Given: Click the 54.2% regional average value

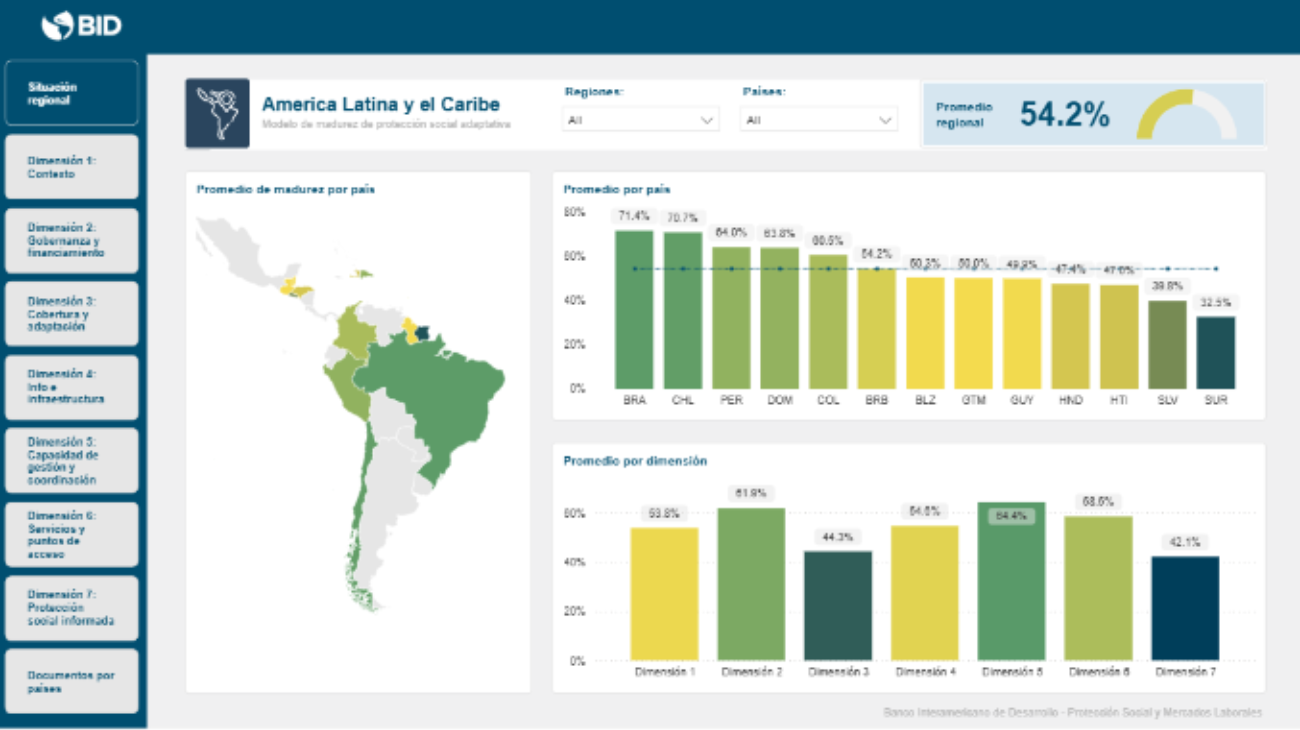Looking at the screenshot, I should coord(1064,115).
